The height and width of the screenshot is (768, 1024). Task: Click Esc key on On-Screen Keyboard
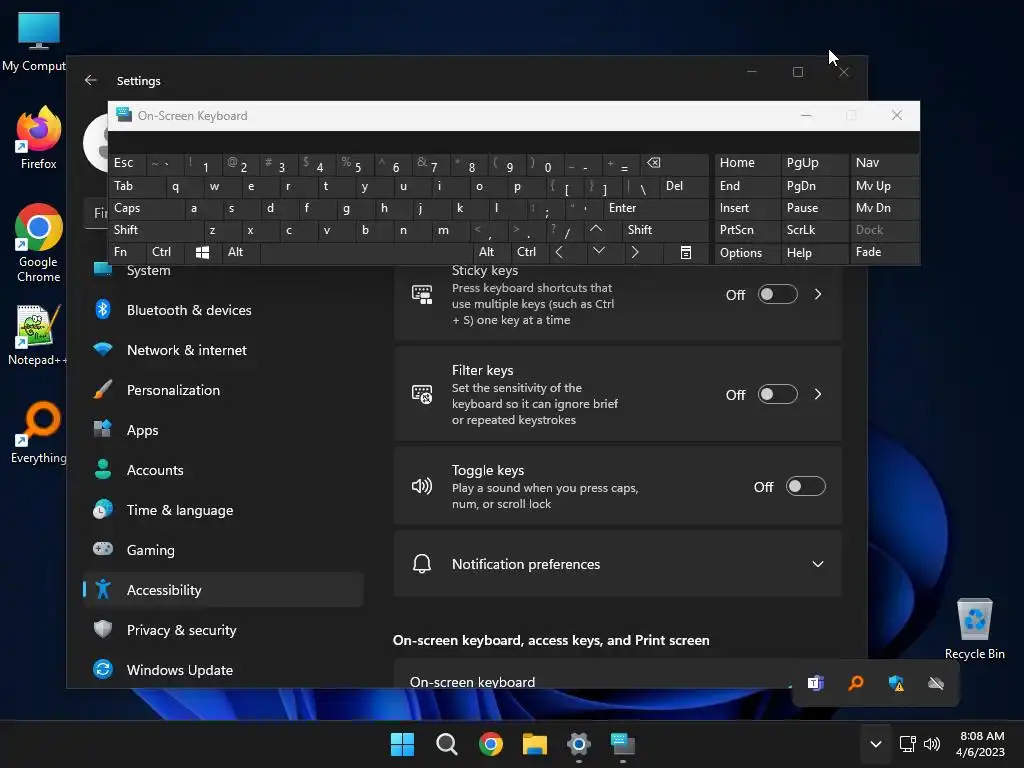tap(127, 163)
